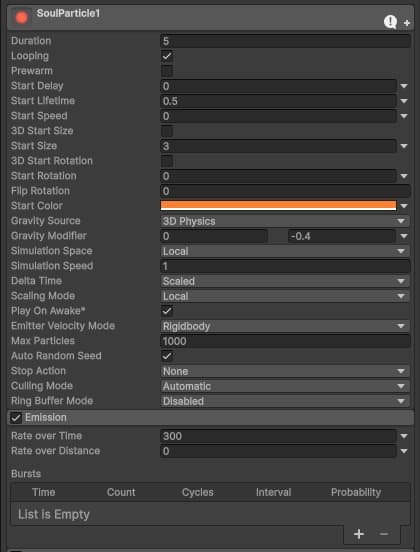Enable the Prewarm checkbox
The height and width of the screenshot is (552, 420).
coord(167,71)
